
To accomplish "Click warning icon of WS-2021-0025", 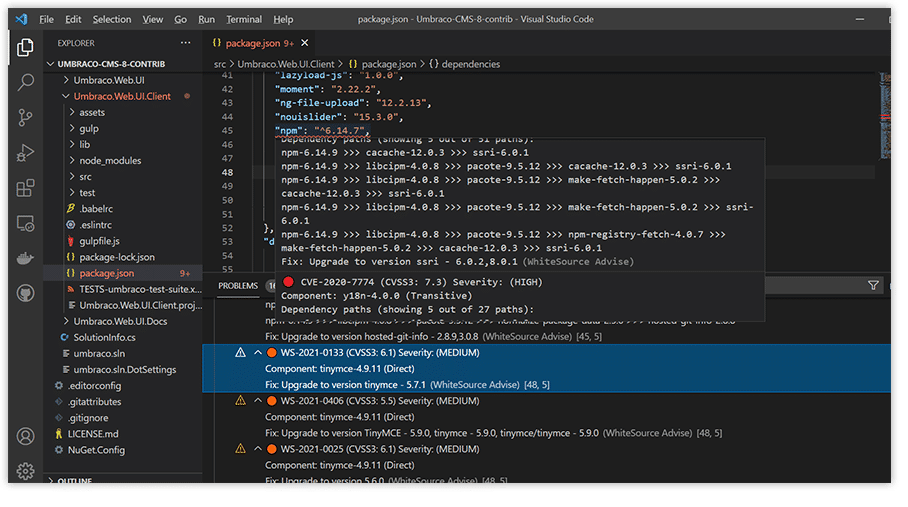I will point(240,449).
